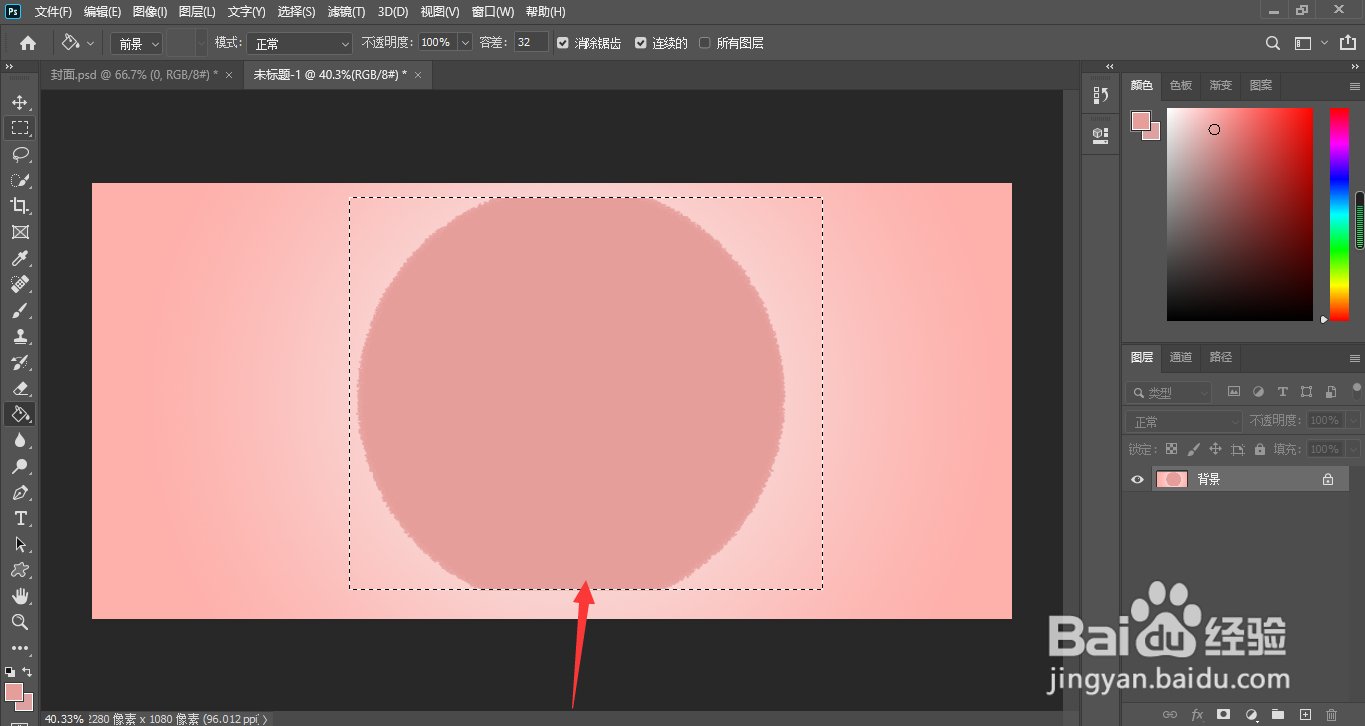1365x726 pixels.
Task: Select the Spot Healing Brush tool
Action: coord(20,284)
